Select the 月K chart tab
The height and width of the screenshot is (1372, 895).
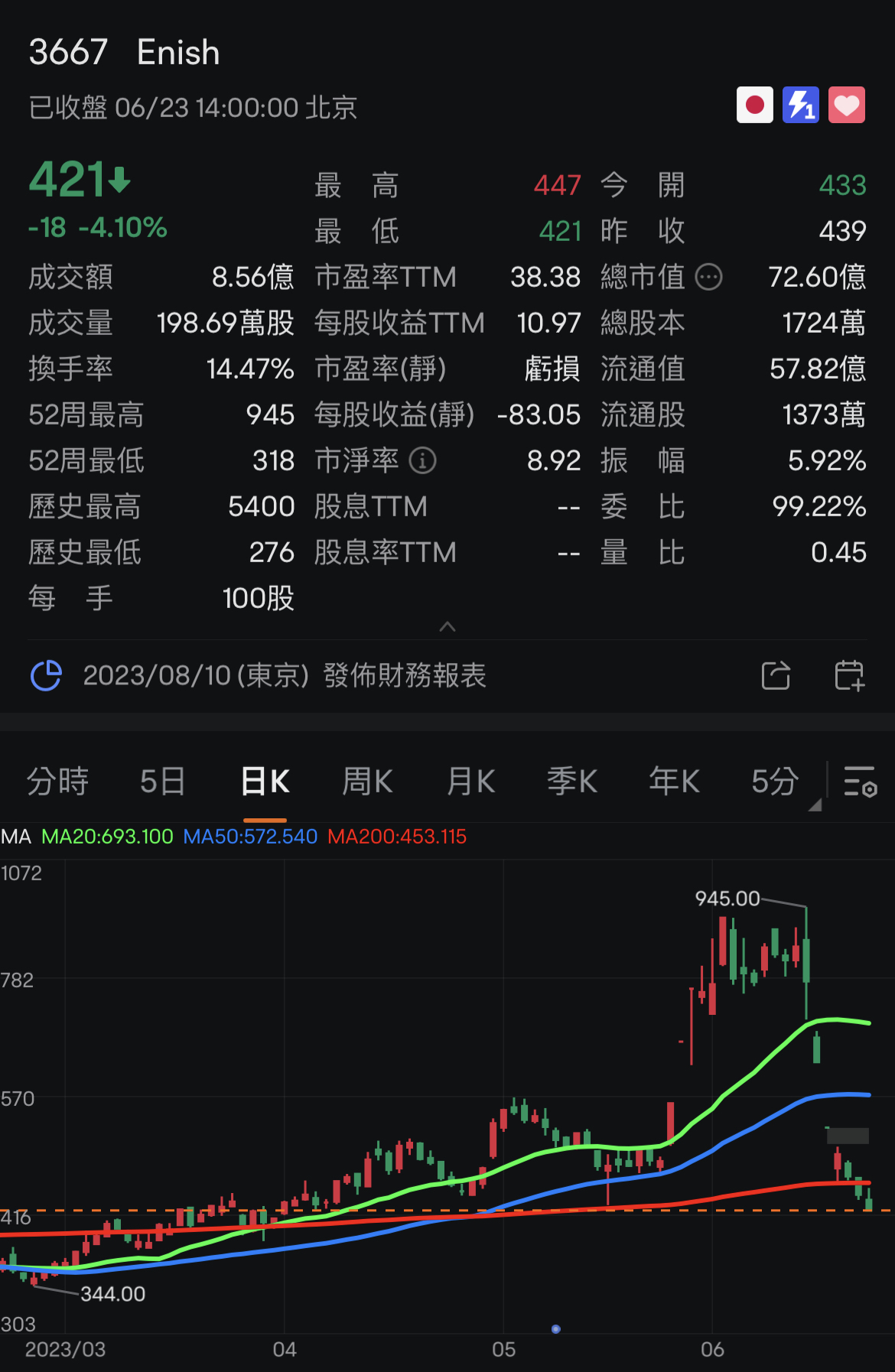click(x=470, y=782)
